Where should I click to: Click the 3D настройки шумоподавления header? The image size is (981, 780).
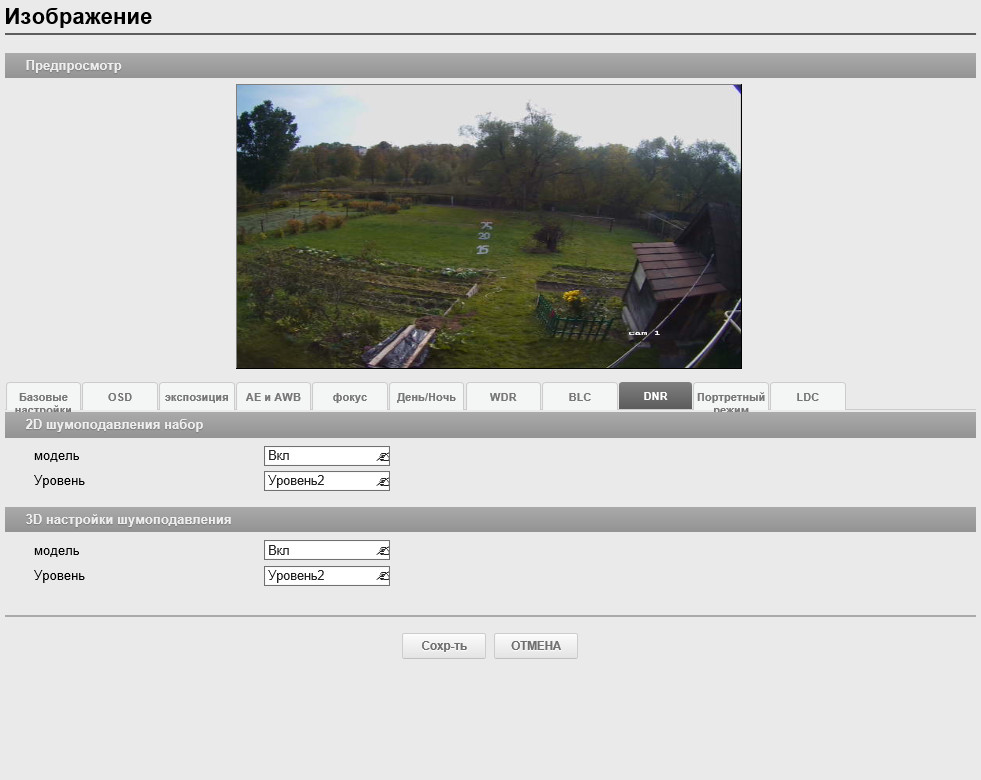490,520
